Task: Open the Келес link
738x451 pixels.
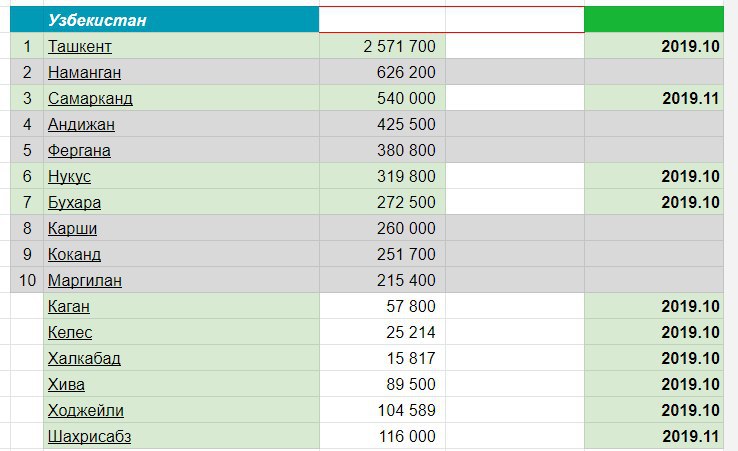Action: point(70,332)
